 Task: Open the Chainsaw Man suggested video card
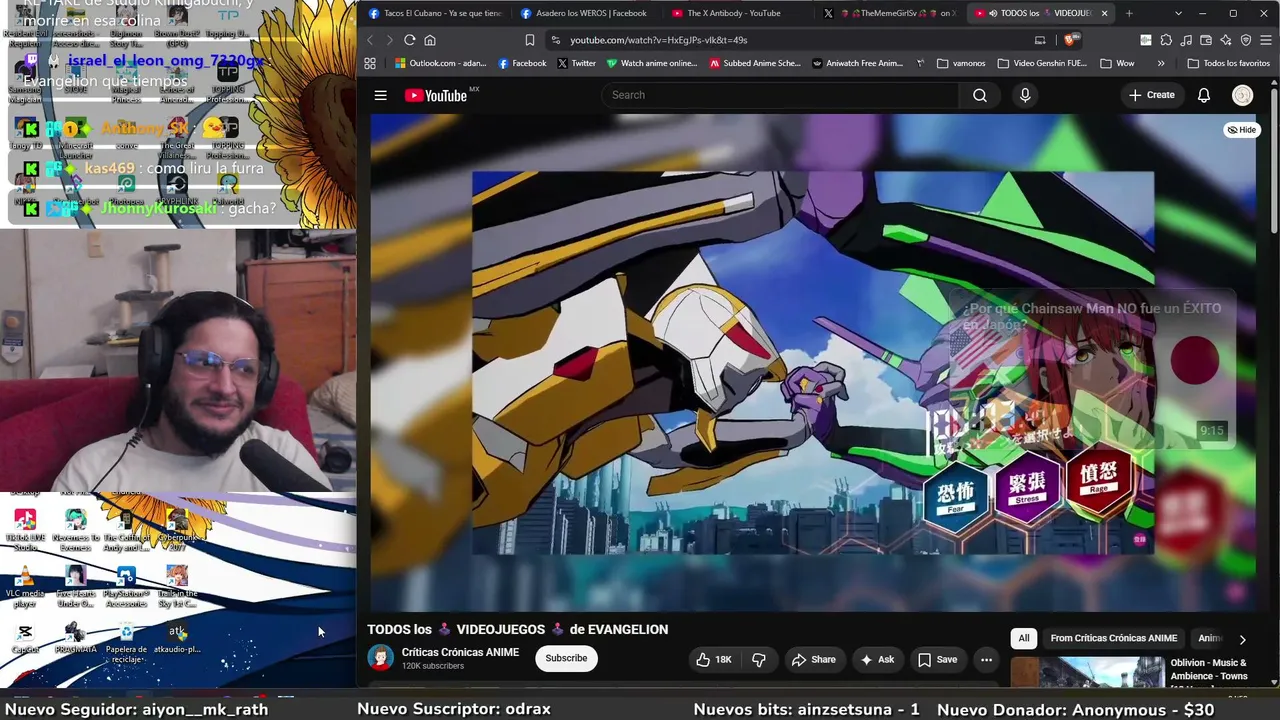click(x=1092, y=367)
